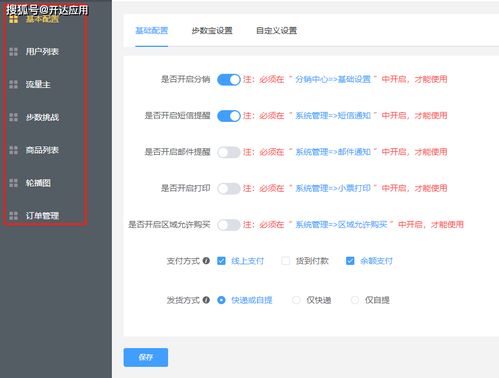Switch to the 步数宝设置 tab
The image size is (499, 378).
coord(212,31)
